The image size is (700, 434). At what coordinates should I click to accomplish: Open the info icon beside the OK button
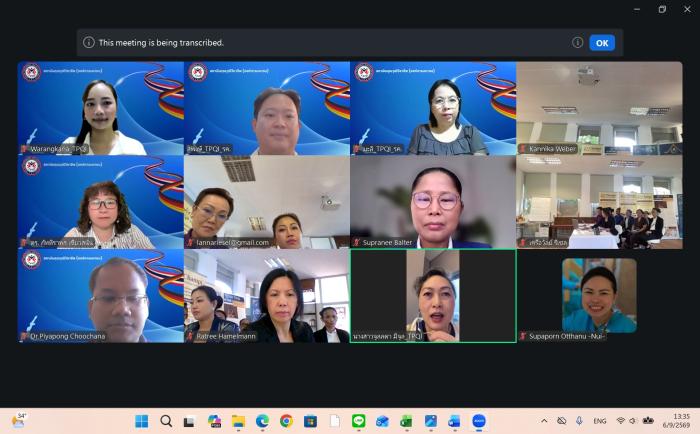point(577,42)
